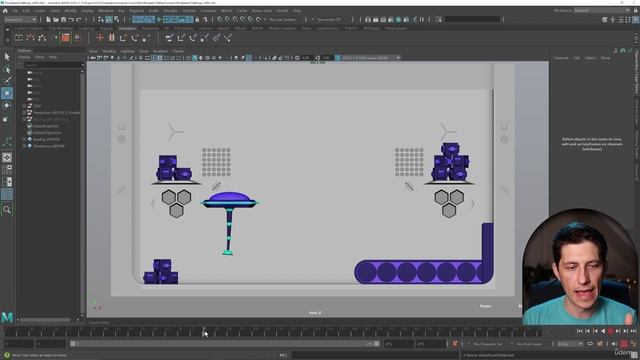The width and height of the screenshot is (640, 360).
Task: Choose the Lasso Select tool
Action: click(7, 69)
